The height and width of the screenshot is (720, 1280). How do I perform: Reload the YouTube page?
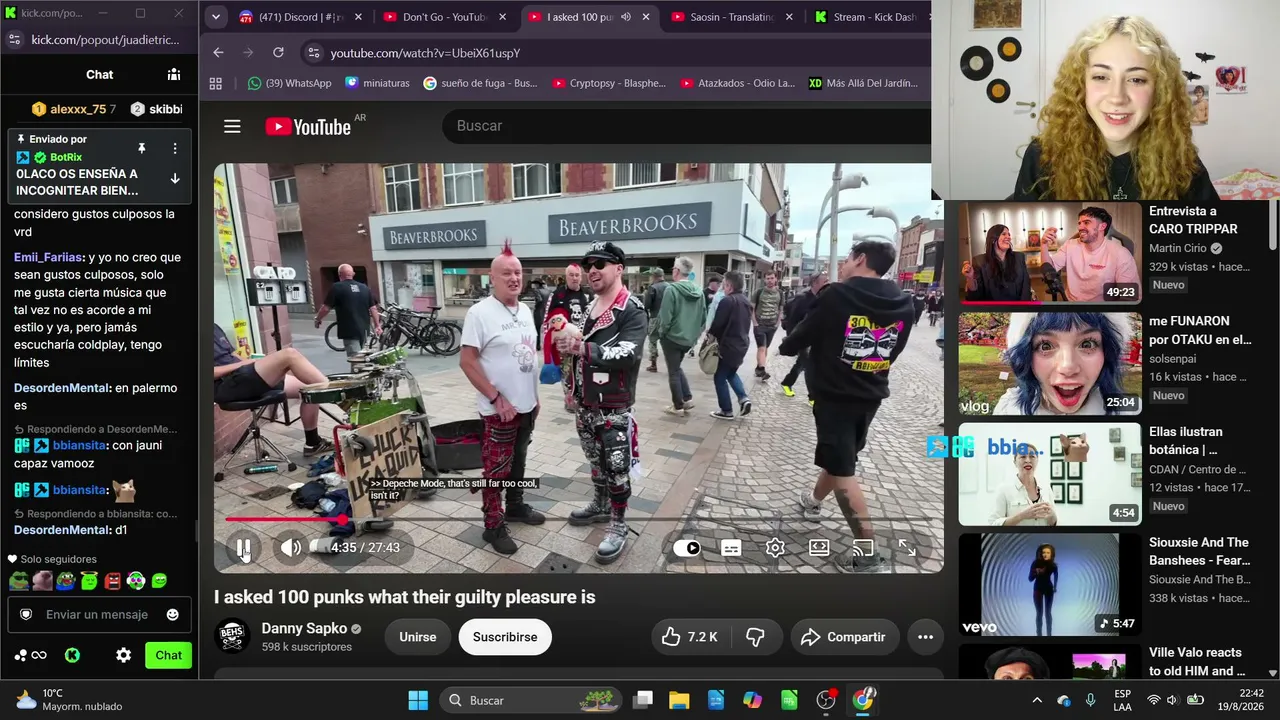coord(278,52)
